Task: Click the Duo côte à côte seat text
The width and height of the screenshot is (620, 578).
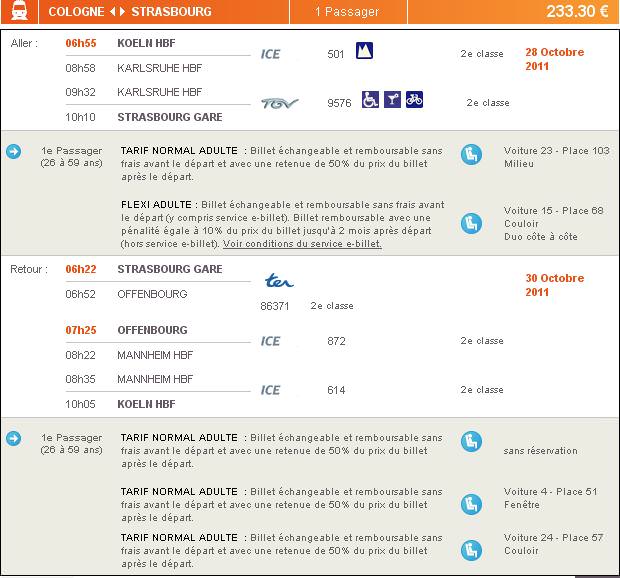Action: (541, 237)
